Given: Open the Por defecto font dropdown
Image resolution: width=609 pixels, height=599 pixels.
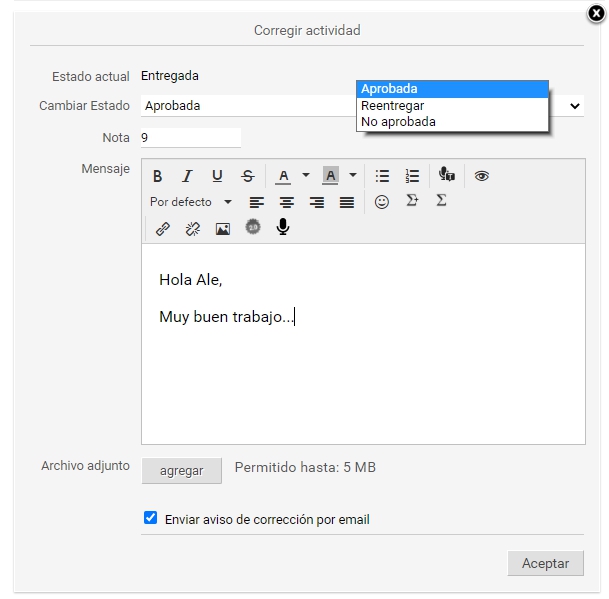Looking at the screenshot, I should coord(190,202).
